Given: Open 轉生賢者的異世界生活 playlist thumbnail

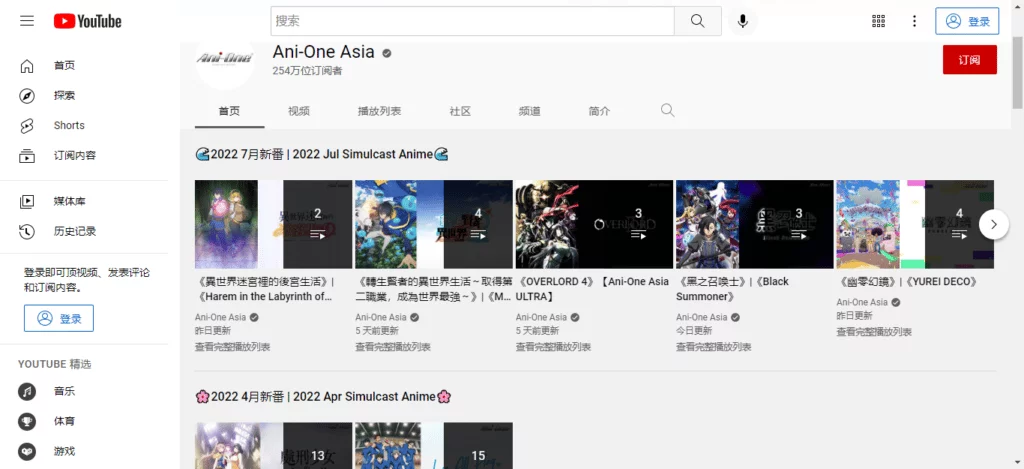Looking at the screenshot, I should [434, 224].
